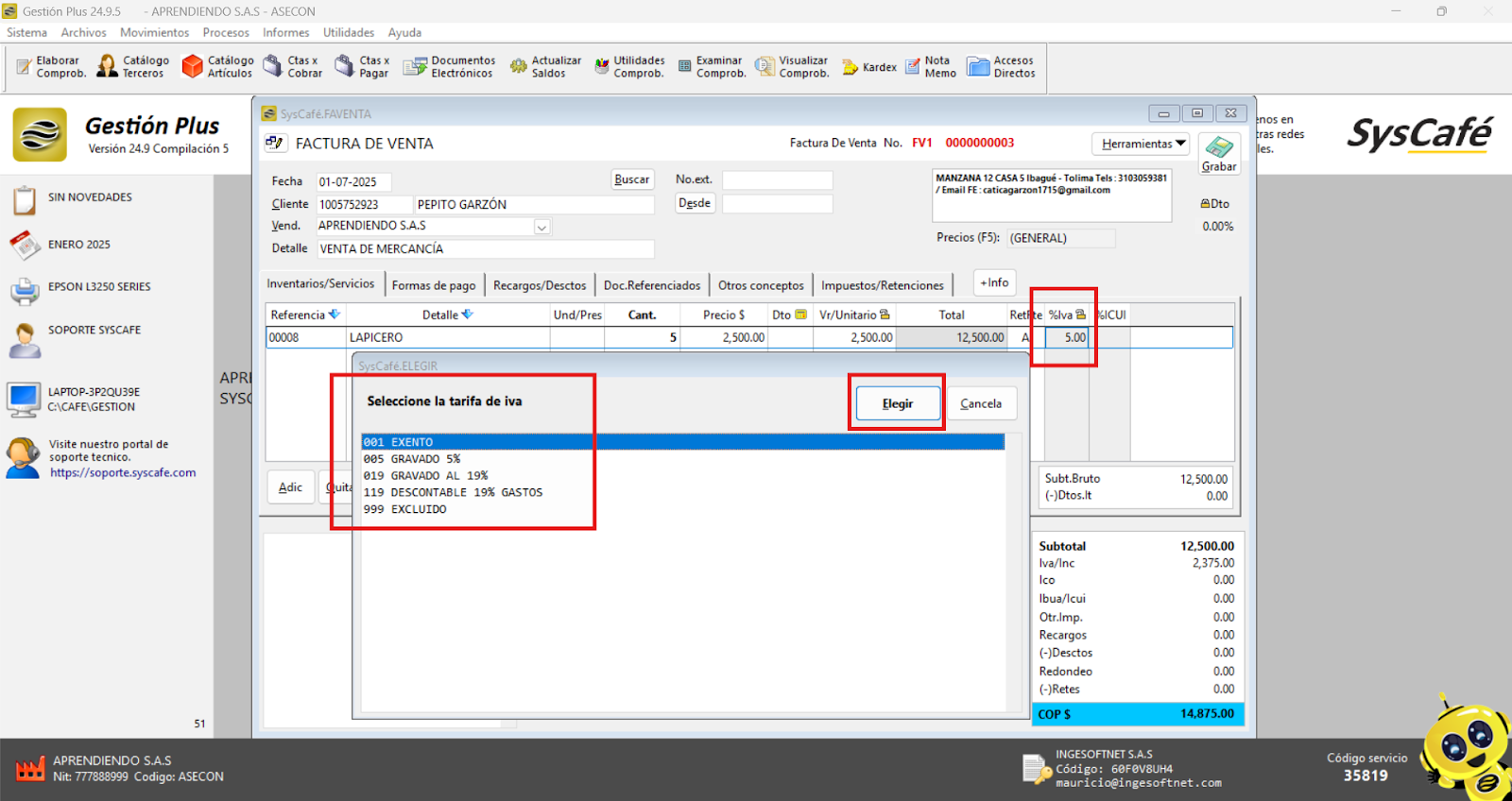Open Ctas x Cobrar toolbar icon
This screenshot has height=801, width=1512.
point(293,67)
